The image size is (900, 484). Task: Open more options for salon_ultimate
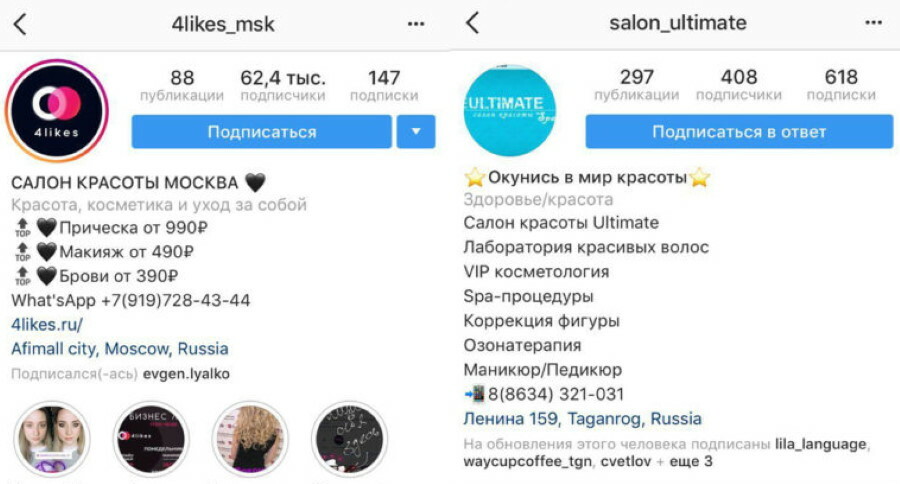point(873,23)
